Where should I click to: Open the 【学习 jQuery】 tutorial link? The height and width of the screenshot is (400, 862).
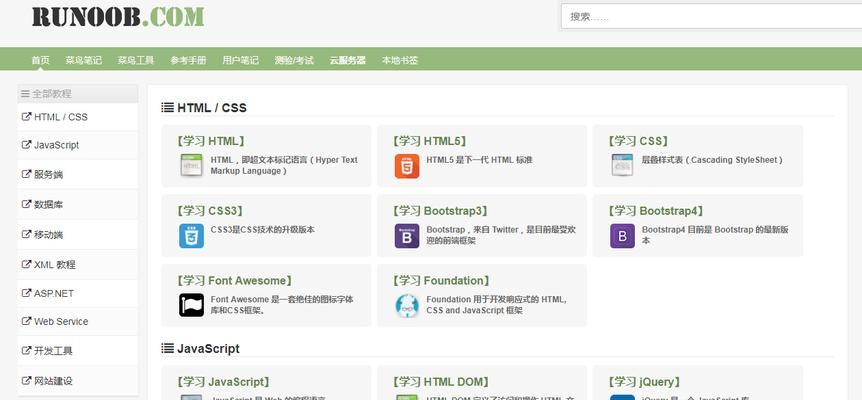coord(644,382)
